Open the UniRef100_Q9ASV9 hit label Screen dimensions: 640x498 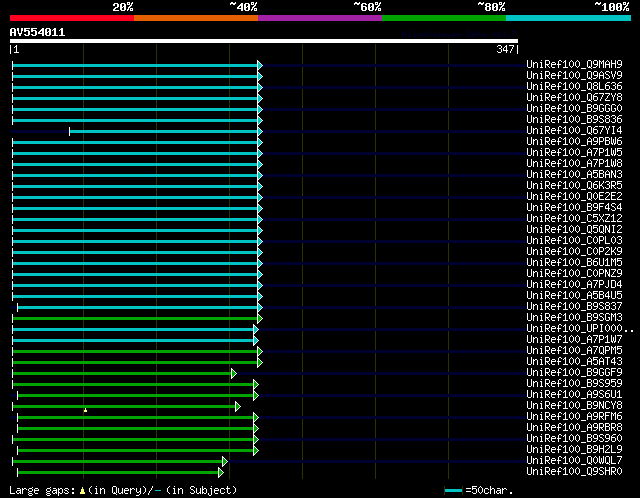pos(574,76)
